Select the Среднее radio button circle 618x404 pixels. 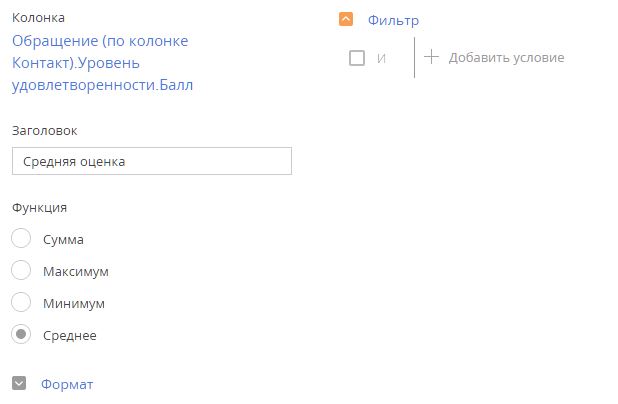point(21,334)
